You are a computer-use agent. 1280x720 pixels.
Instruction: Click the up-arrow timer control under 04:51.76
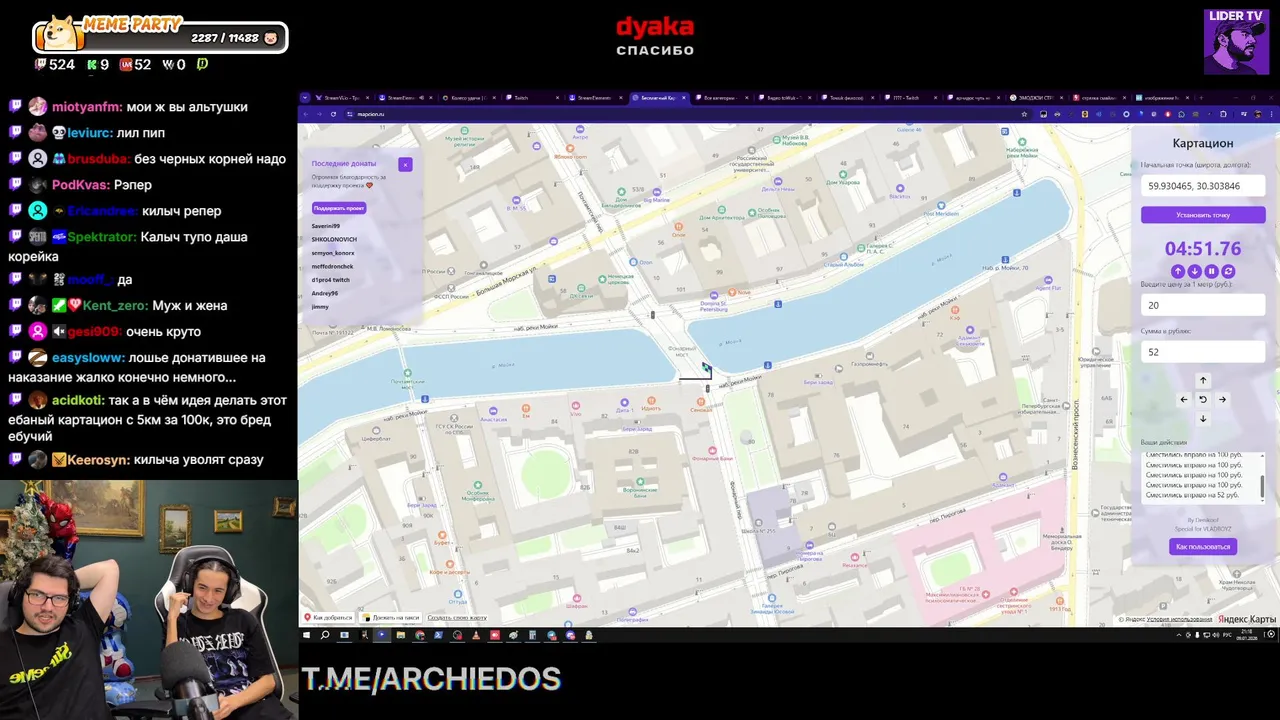[1177, 271]
